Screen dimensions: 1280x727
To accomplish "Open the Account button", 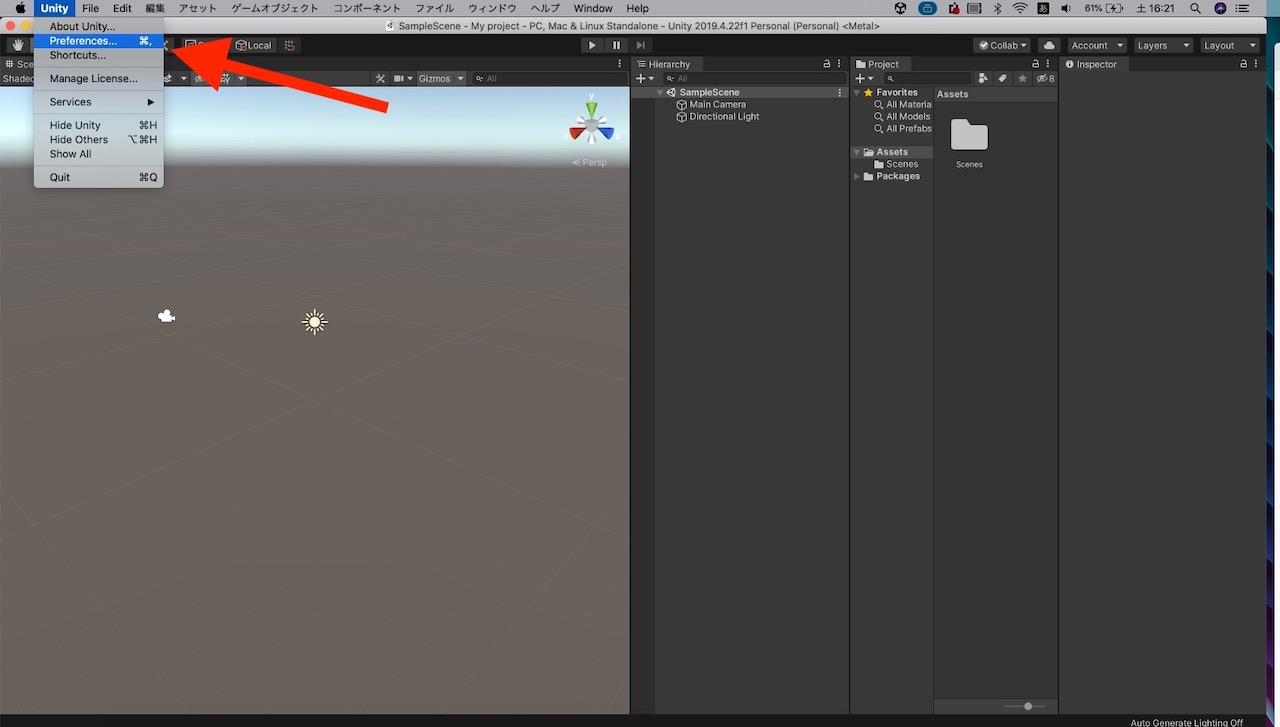I will click(1095, 44).
